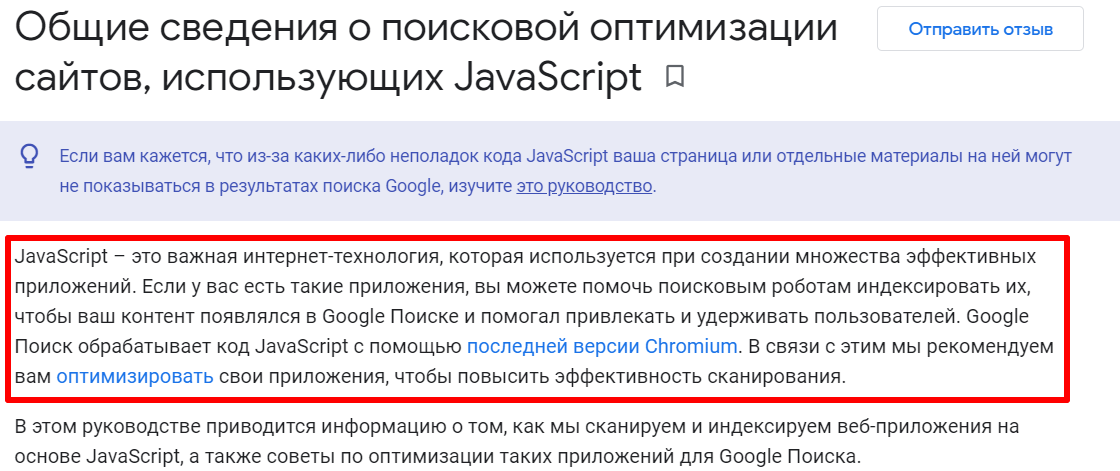Click the heading Общие сведения о поисковой оптимизации
The image size is (1120, 471).
click(427, 28)
